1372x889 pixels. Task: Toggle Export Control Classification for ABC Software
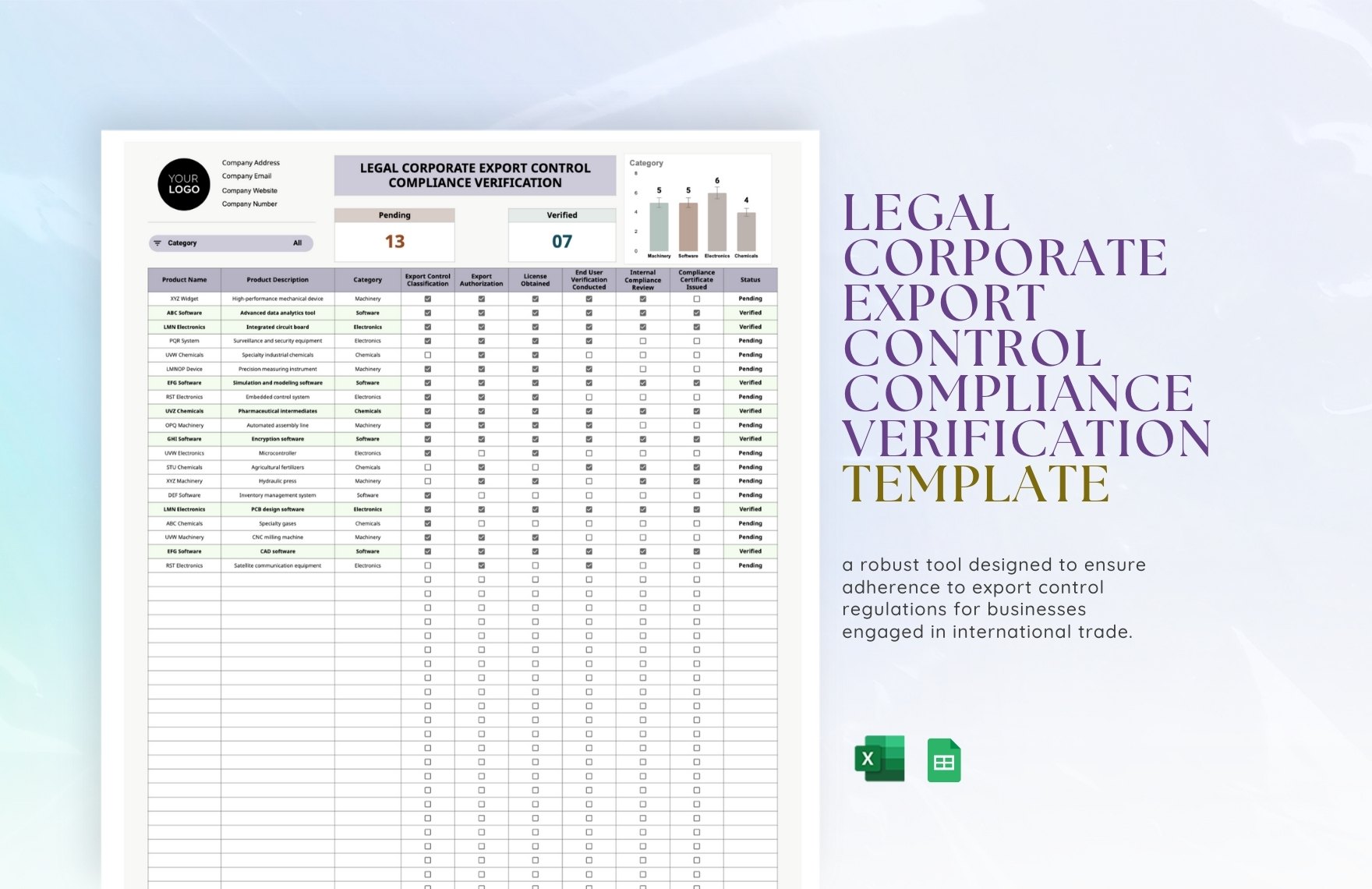(x=428, y=313)
